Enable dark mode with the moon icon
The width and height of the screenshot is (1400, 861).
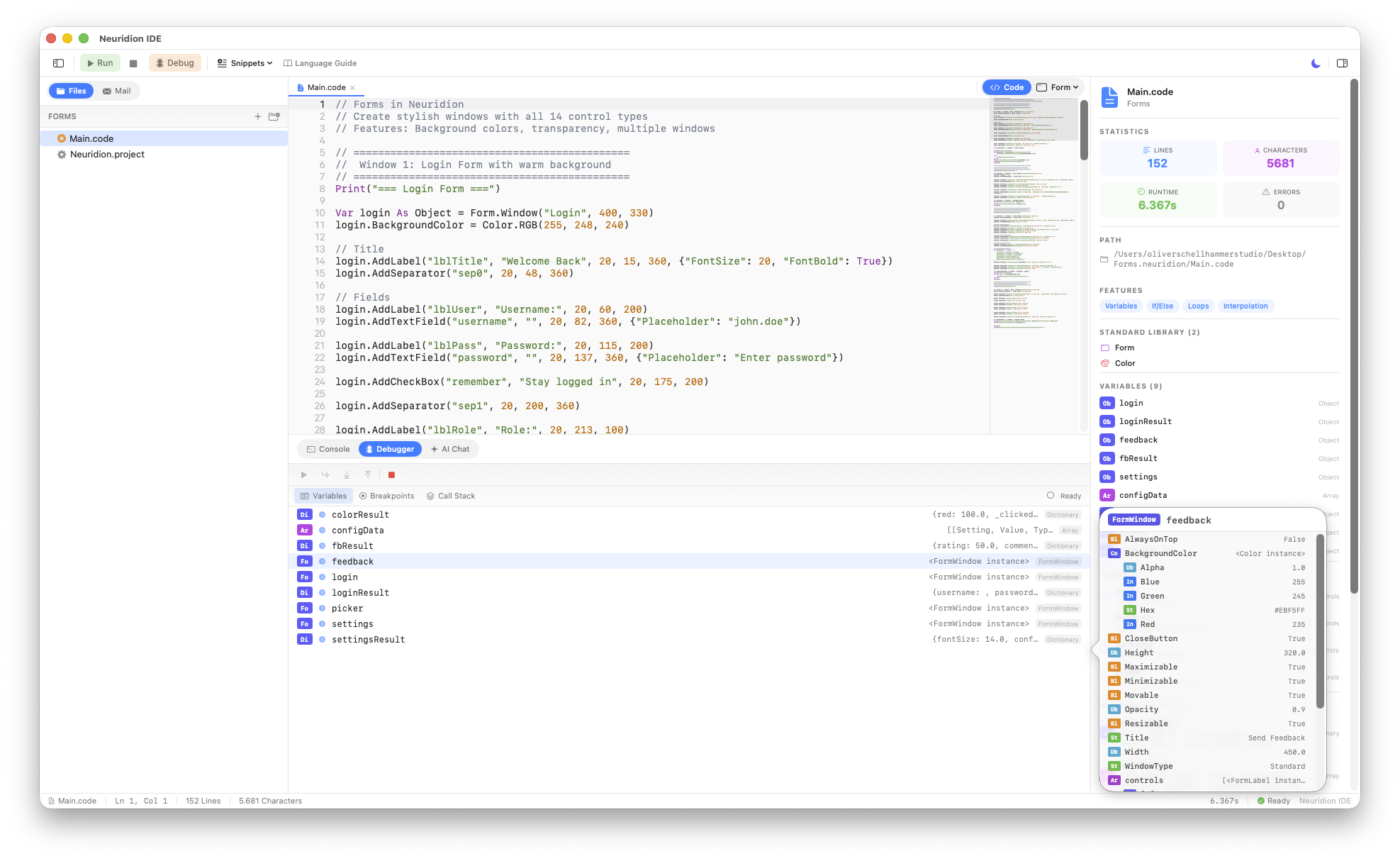click(1315, 63)
